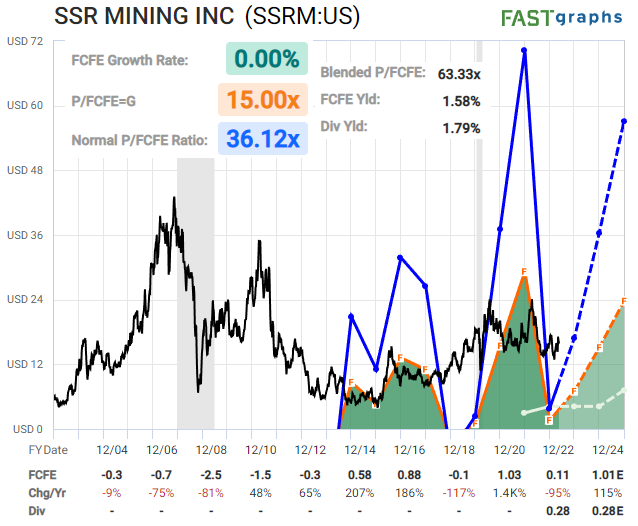Click the Chg/Yr value -81%
The image size is (638, 526).
tap(211, 493)
